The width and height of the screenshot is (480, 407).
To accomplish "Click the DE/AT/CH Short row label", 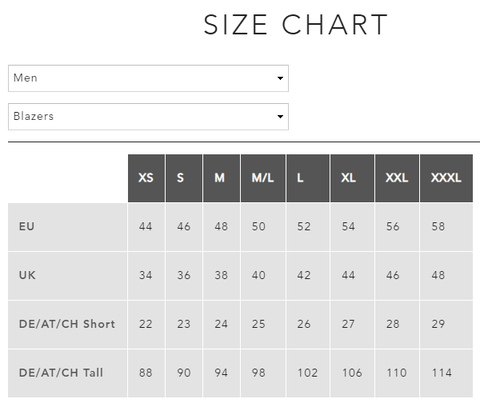I will coord(67,324).
